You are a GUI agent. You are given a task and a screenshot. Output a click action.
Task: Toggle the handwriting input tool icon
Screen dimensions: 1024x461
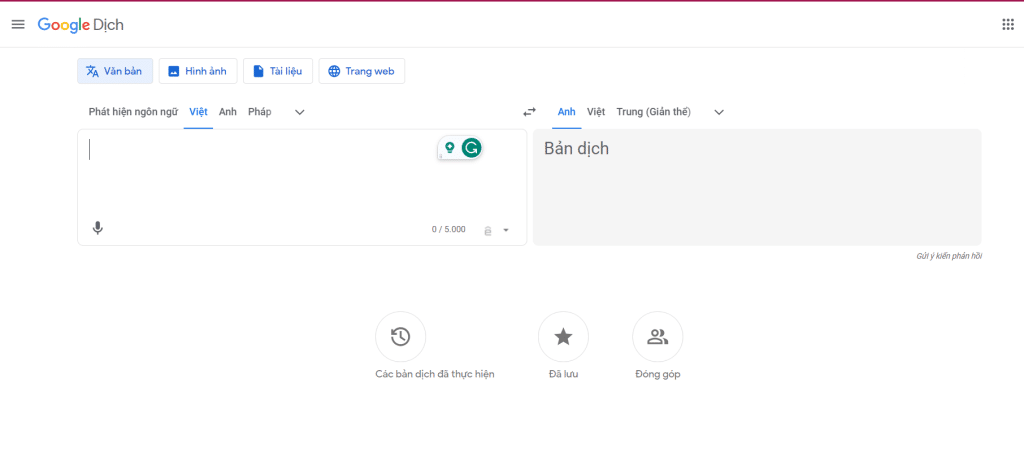tap(488, 230)
